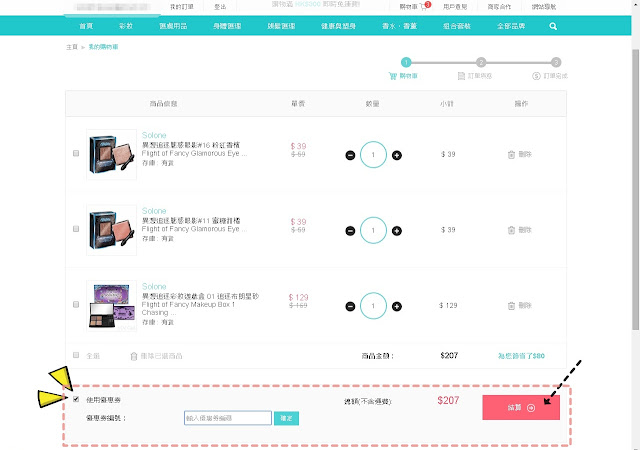Open the Solone brand link of #11 eyeshadow
This screenshot has width=640, height=450.
pos(154,211)
